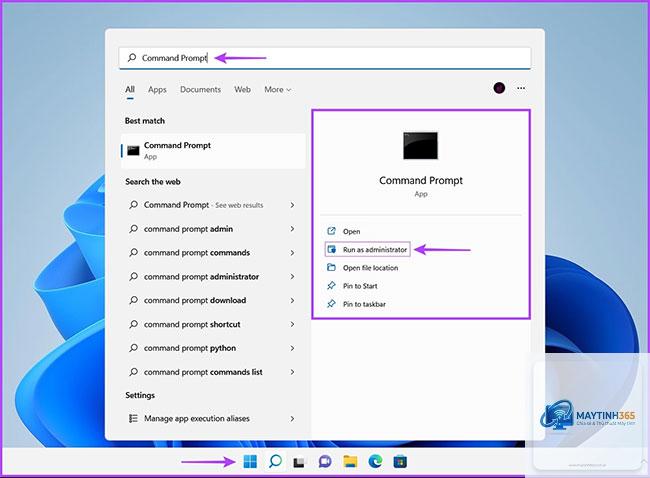Open Search from the taskbar magnifier icon
Screen dimensions: 650x478
point(275,461)
